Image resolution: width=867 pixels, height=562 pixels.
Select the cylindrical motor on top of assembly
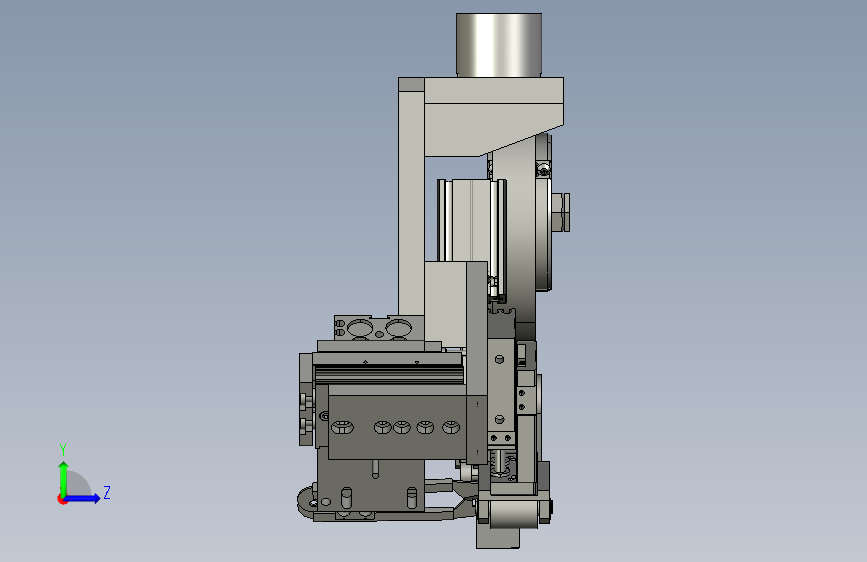[x=499, y=45]
